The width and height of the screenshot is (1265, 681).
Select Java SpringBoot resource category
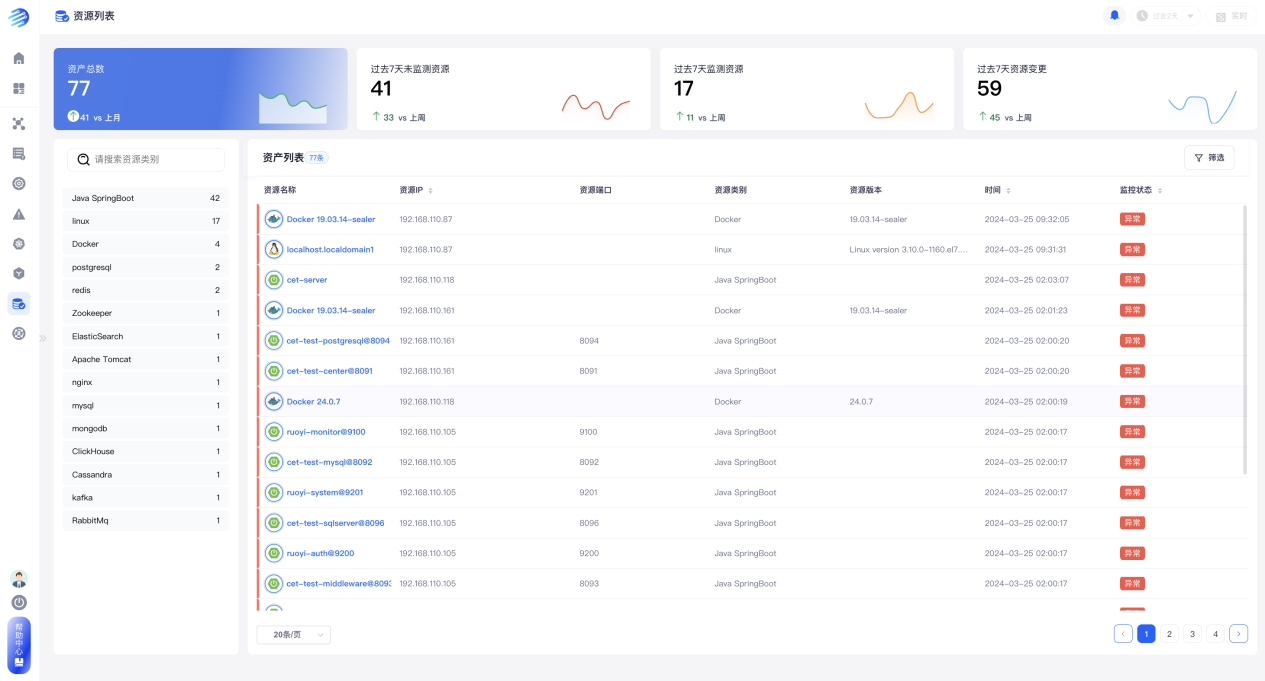(145, 198)
